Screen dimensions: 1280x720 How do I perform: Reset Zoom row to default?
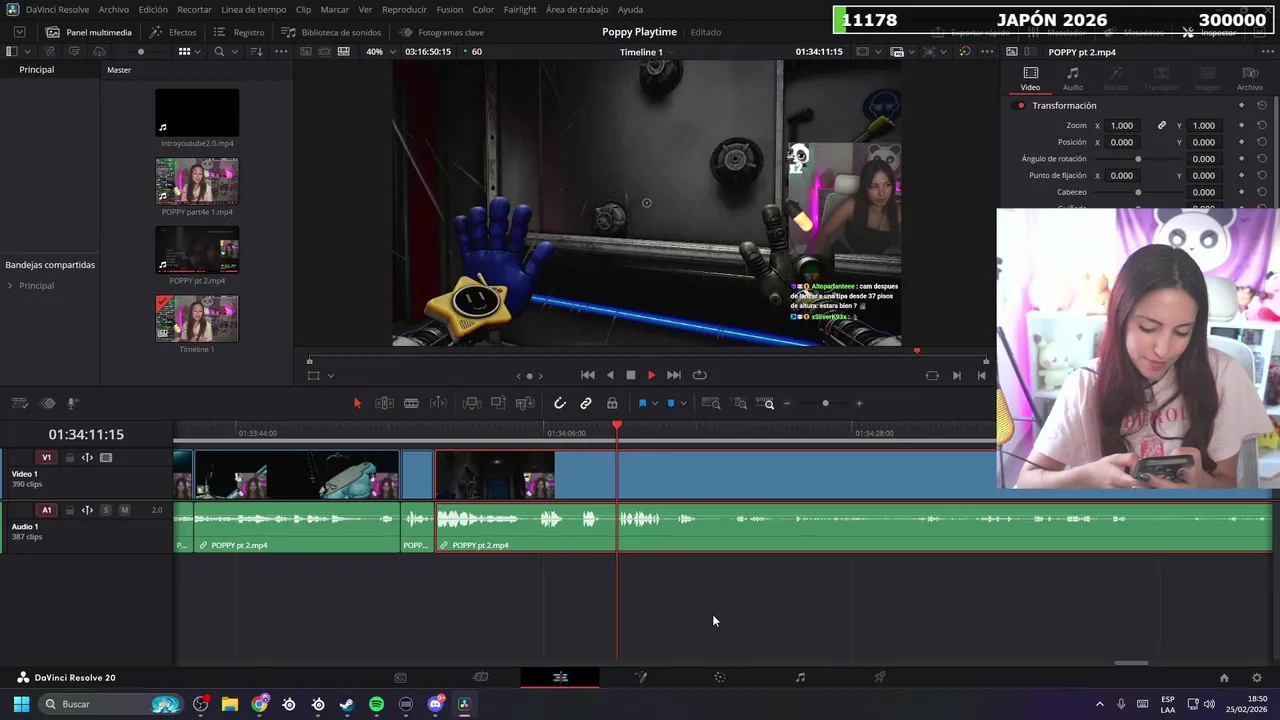coord(1262,126)
